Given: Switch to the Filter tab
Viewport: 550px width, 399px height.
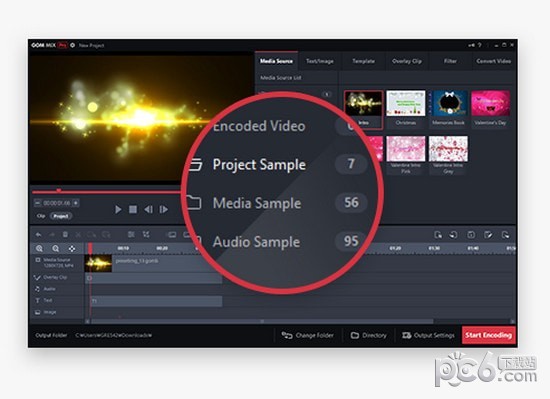Looking at the screenshot, I should point(450,61).
